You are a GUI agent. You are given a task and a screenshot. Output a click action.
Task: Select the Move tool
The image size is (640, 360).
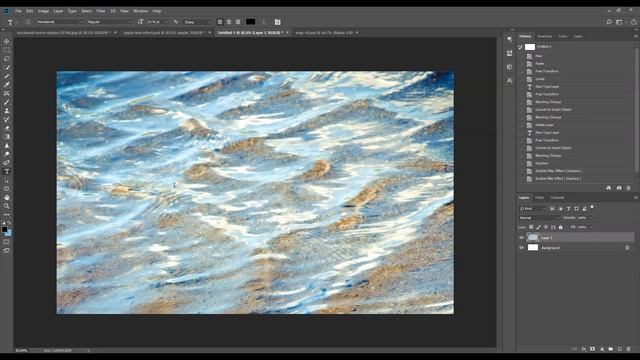pyautogui.click(x=7, y=42)
